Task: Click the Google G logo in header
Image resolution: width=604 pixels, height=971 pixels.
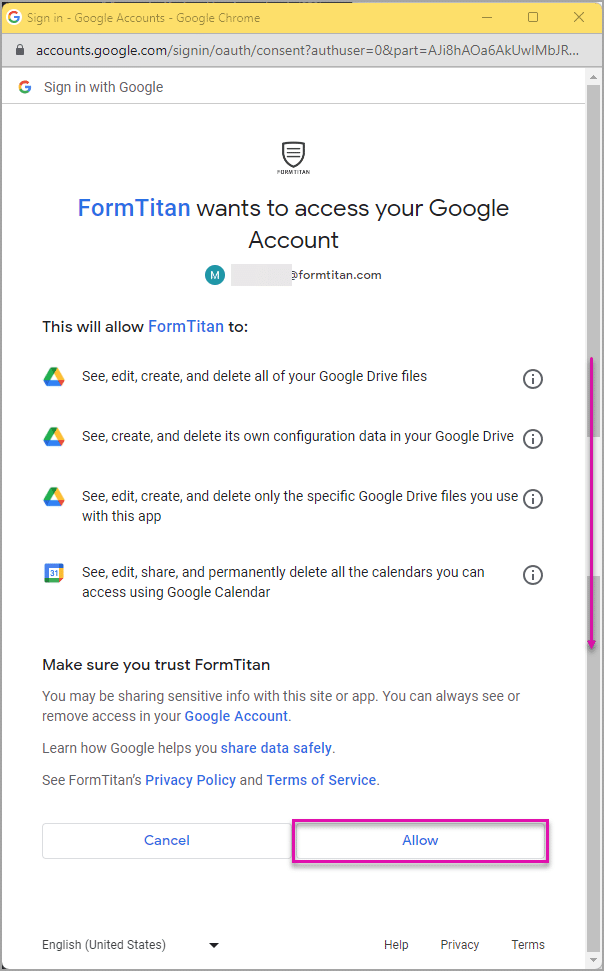Action: tap(25, 87)
